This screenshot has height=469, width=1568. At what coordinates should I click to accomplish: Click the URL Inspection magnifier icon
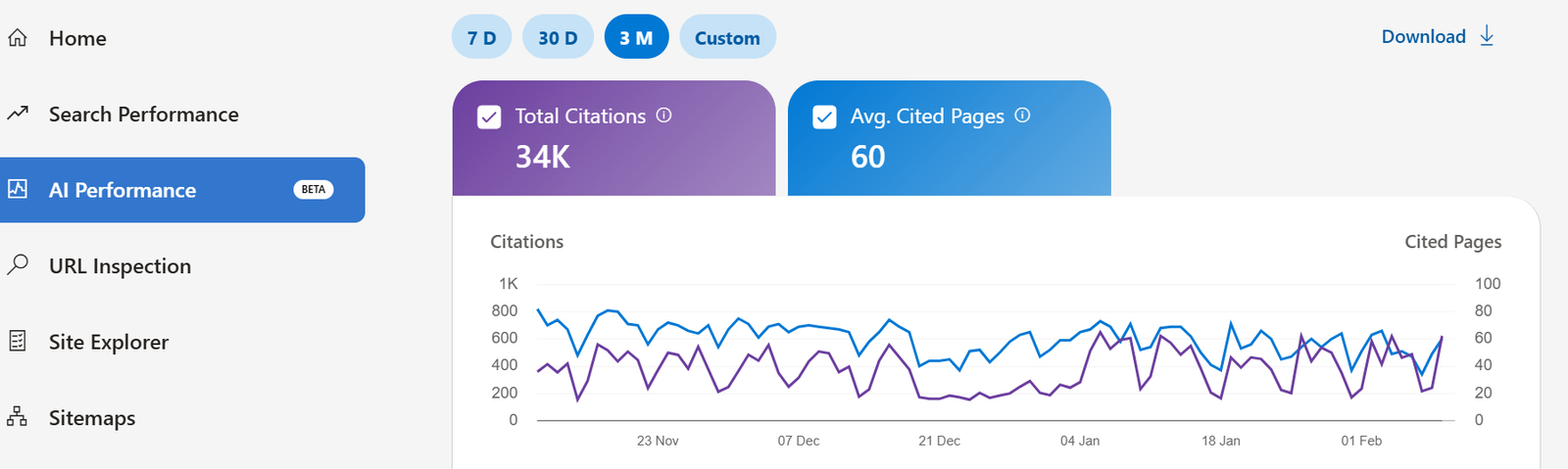[x=18, y=264]
